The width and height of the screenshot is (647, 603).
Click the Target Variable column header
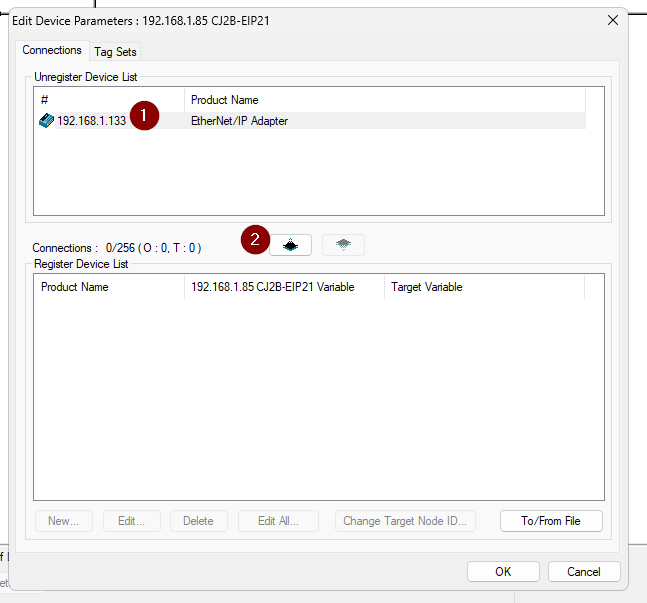coord(484,287)
